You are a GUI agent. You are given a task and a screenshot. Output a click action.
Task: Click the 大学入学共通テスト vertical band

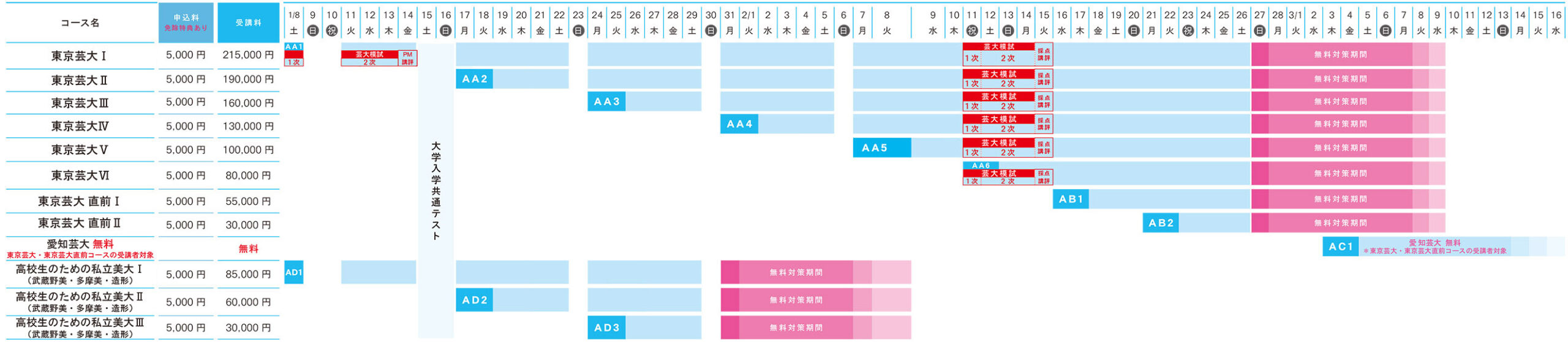coord(435,190)
